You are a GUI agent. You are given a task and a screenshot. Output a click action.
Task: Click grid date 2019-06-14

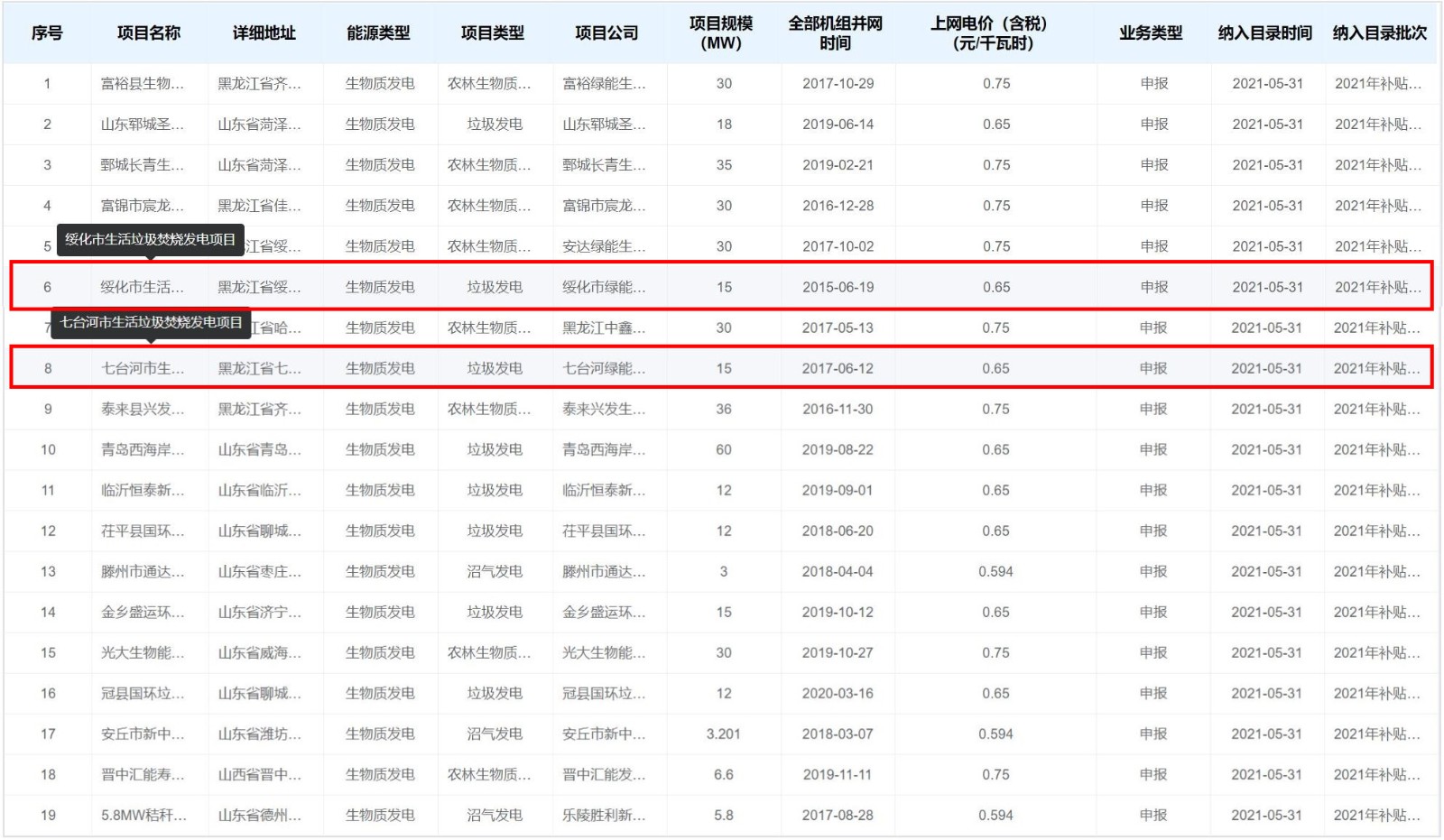(x=838, y=125)
